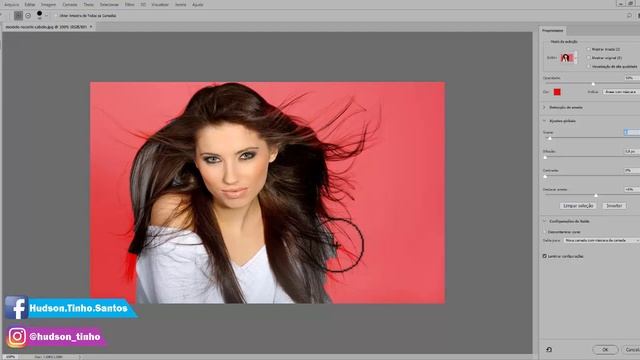Click the 'Limpar seleção' button
Viewport: 640px width, 360px height.
tap(578, 206)
